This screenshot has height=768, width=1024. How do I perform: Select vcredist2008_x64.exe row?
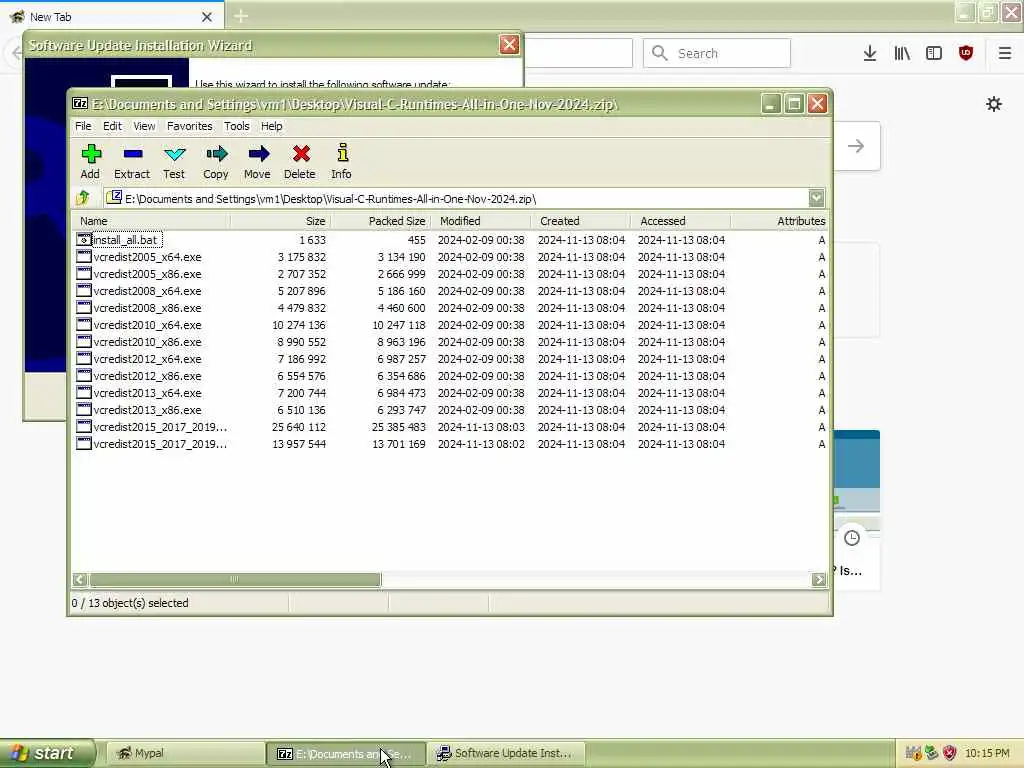pos(451,291)
